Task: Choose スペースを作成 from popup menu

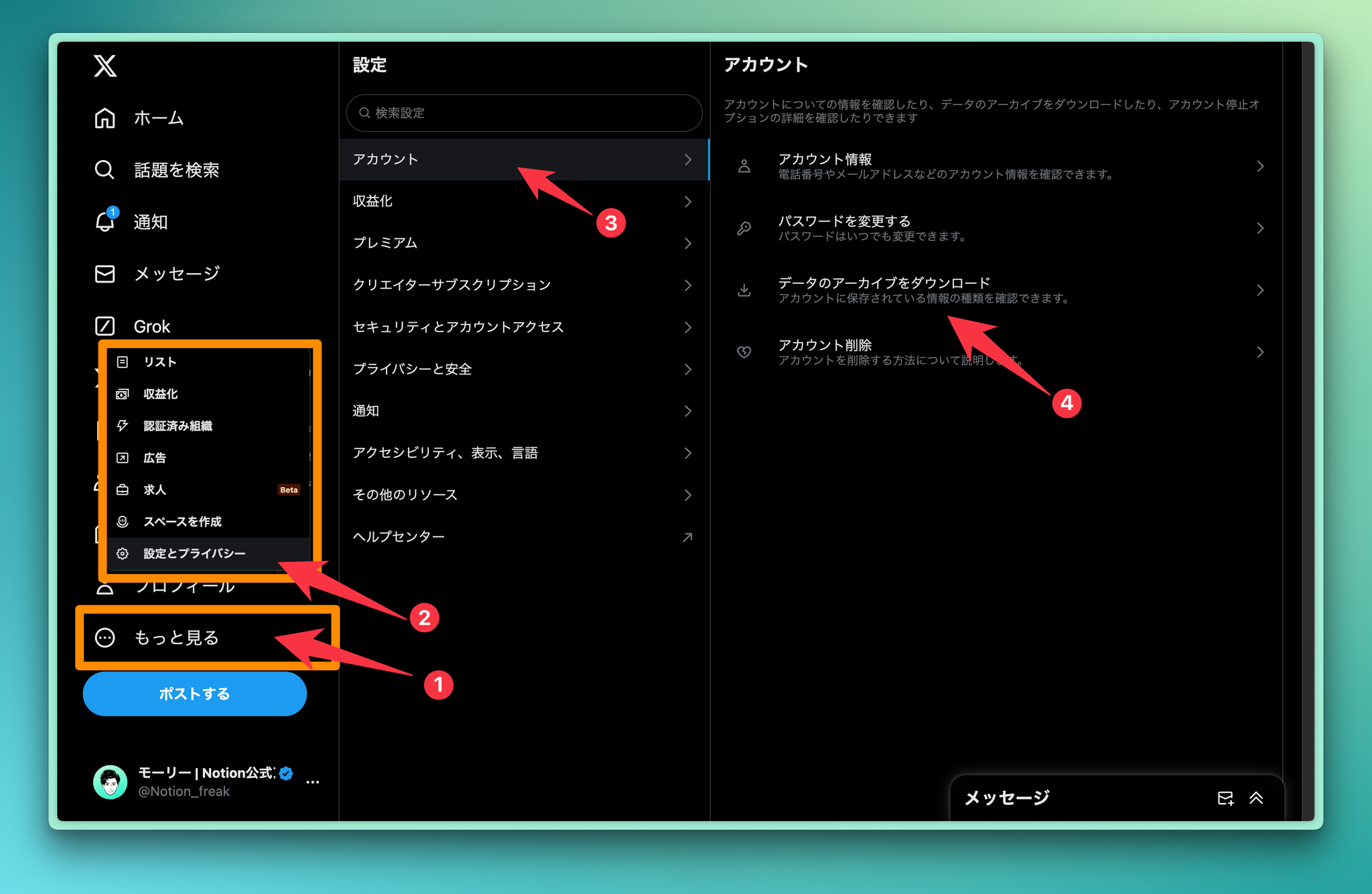Action: coord(182,522)
